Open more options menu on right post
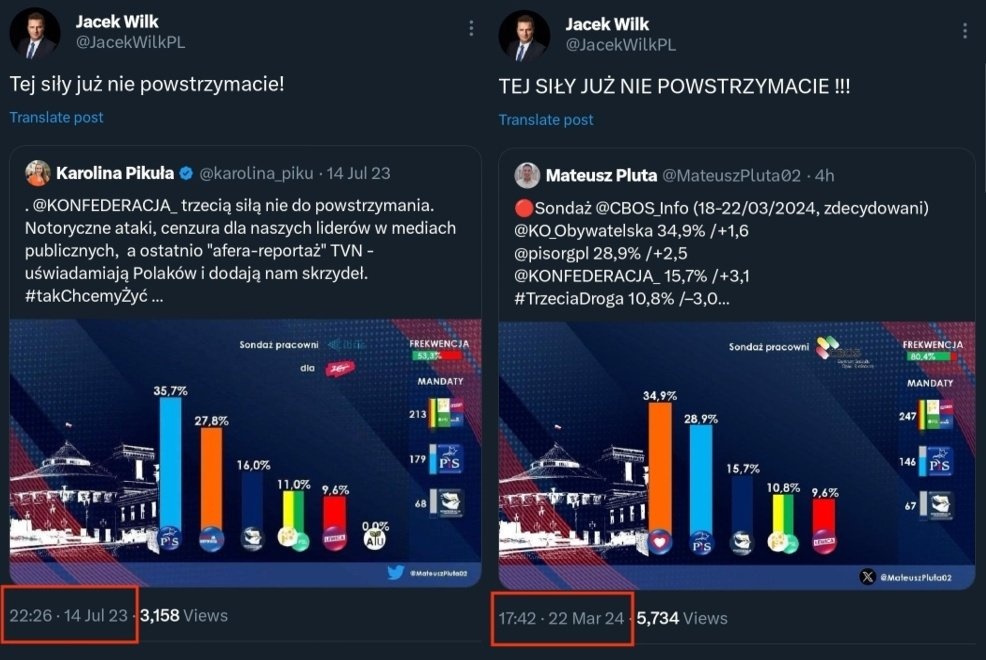Screen dimensions: 986x660 click(x=964, y=30)
